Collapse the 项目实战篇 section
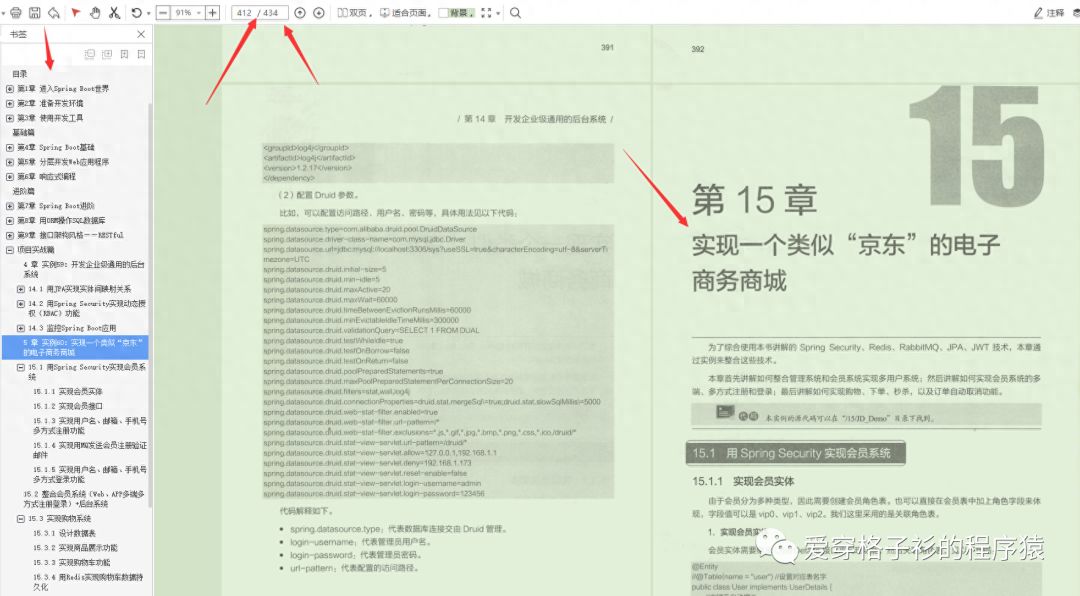1080x596 pixels. point(10,250)
